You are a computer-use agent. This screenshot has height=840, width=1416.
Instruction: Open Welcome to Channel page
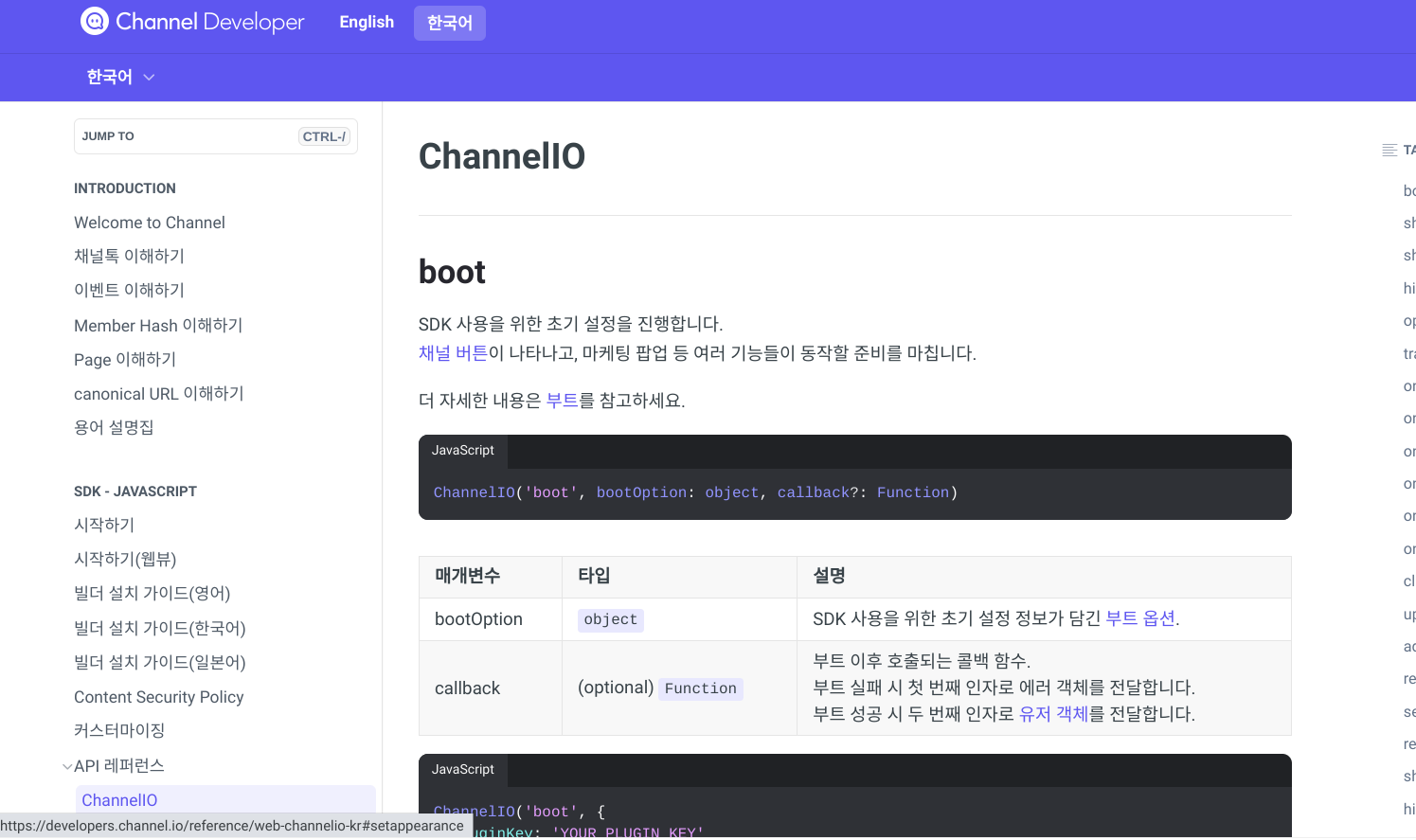150,223
